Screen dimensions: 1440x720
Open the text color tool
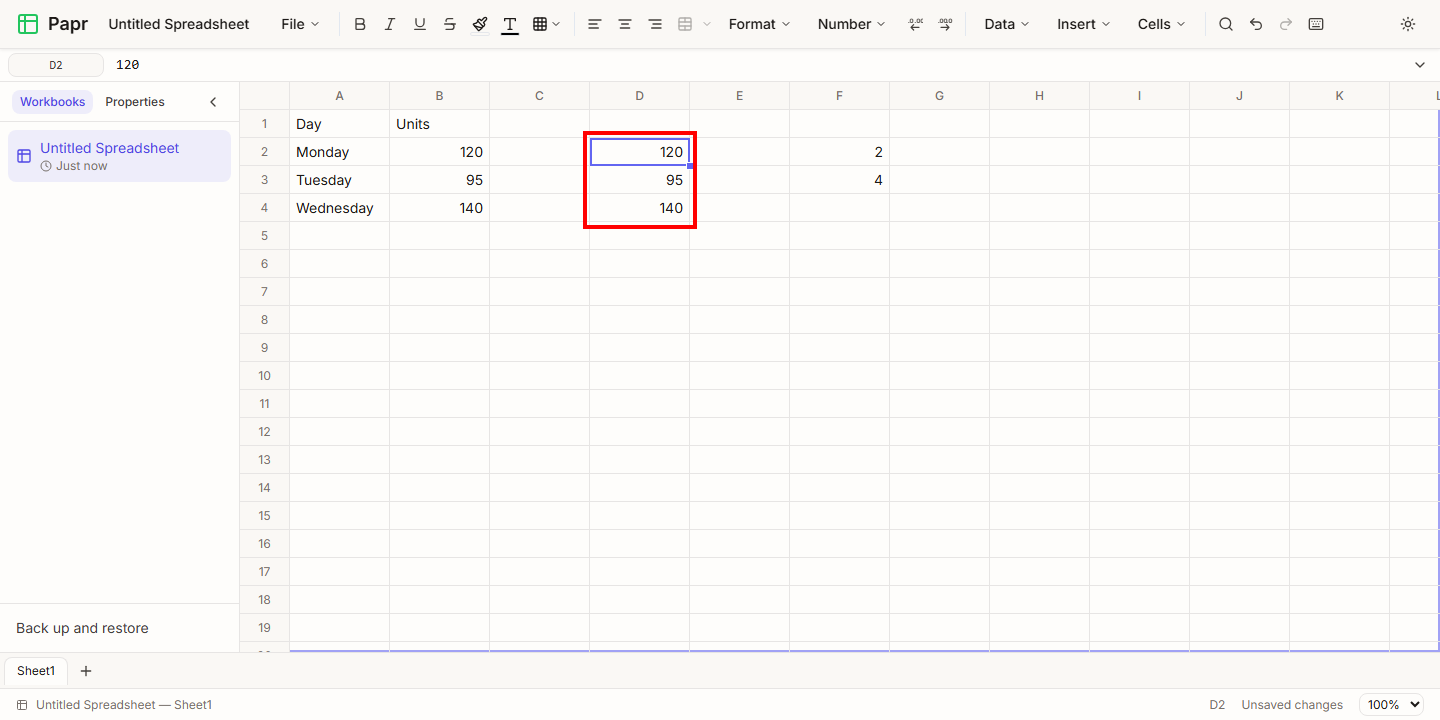(x=510, y=24)
